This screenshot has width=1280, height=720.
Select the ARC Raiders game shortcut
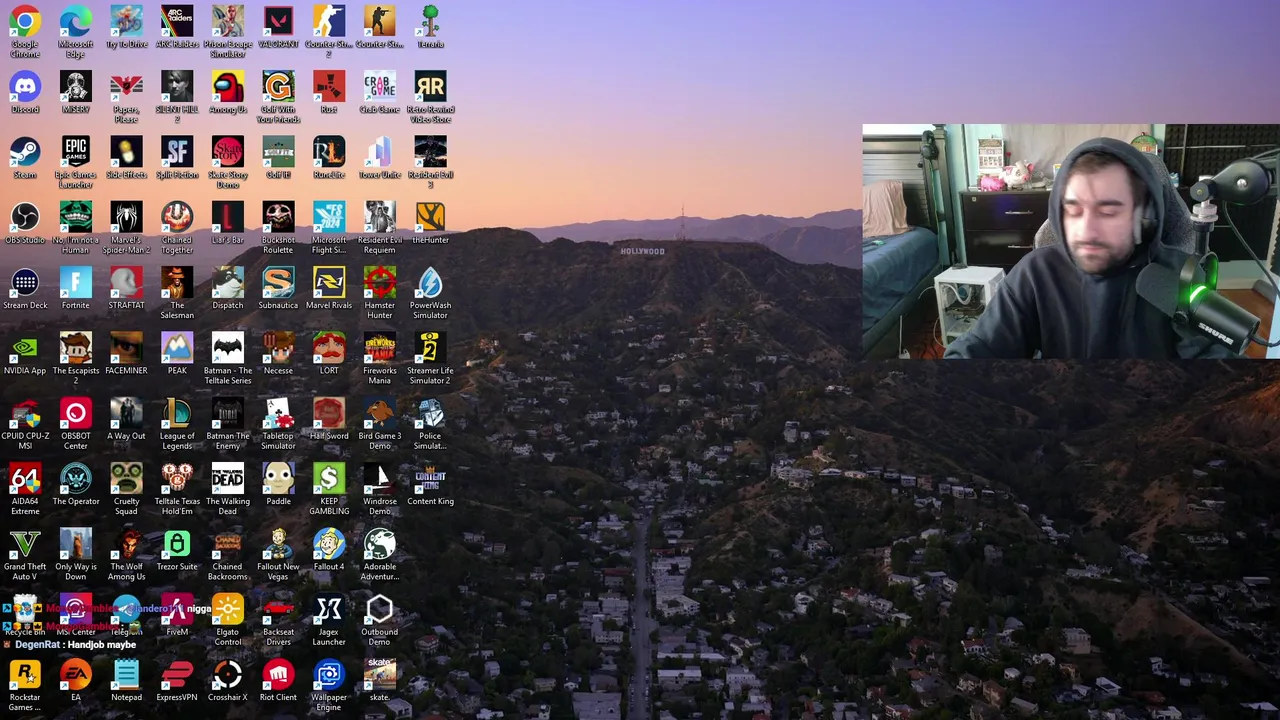177,22
